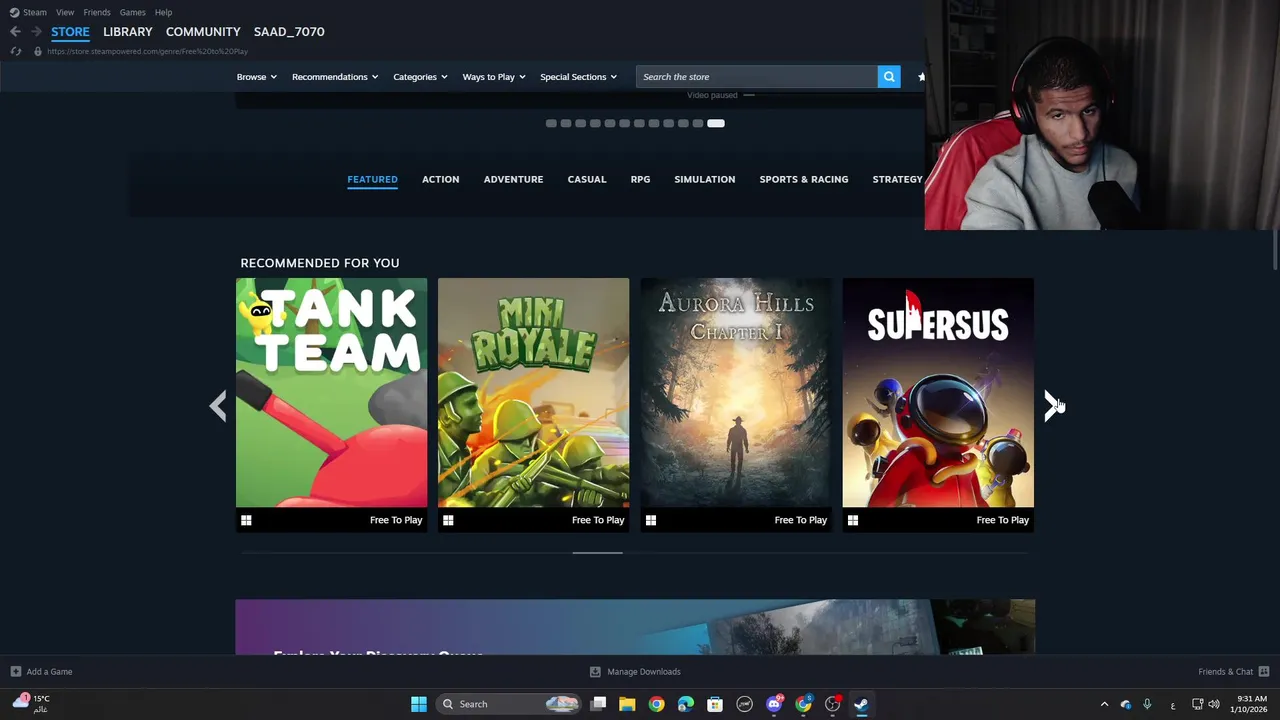Click the Steam logo in the menu bar

coord(14,12)
